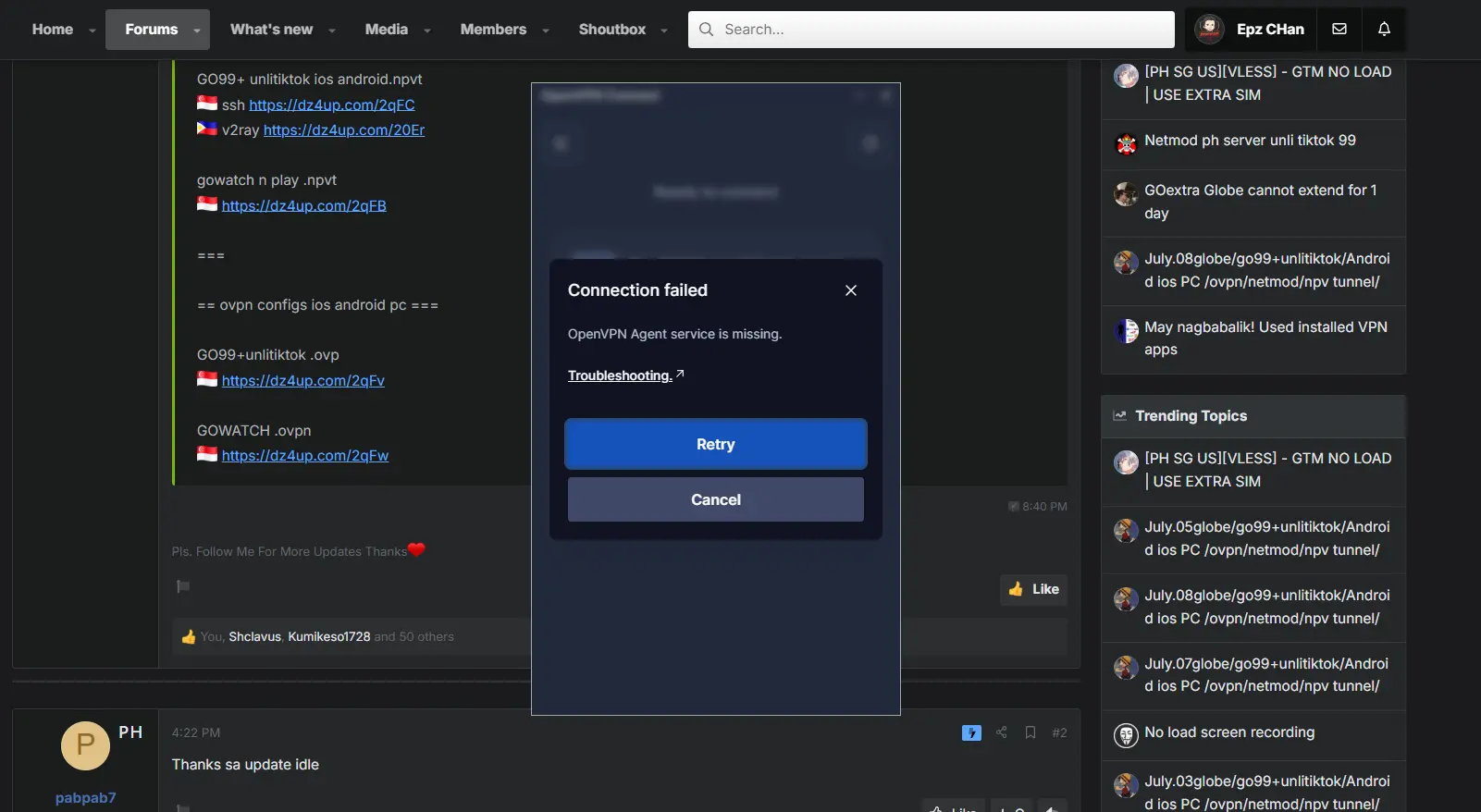Open trending July.07globe go99 thread
Image resolution: width=1481 pixels, height=812 pixels.
click(x=1266, y=675)
